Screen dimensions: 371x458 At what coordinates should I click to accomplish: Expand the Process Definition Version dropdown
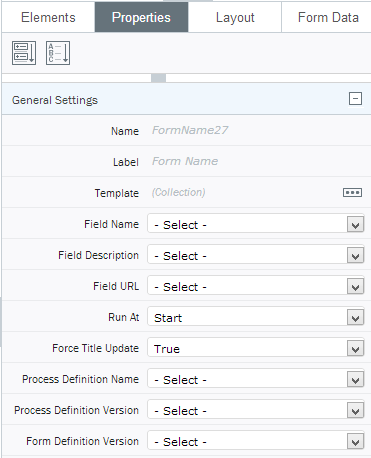pyautogui.click(x=256, y=410)
